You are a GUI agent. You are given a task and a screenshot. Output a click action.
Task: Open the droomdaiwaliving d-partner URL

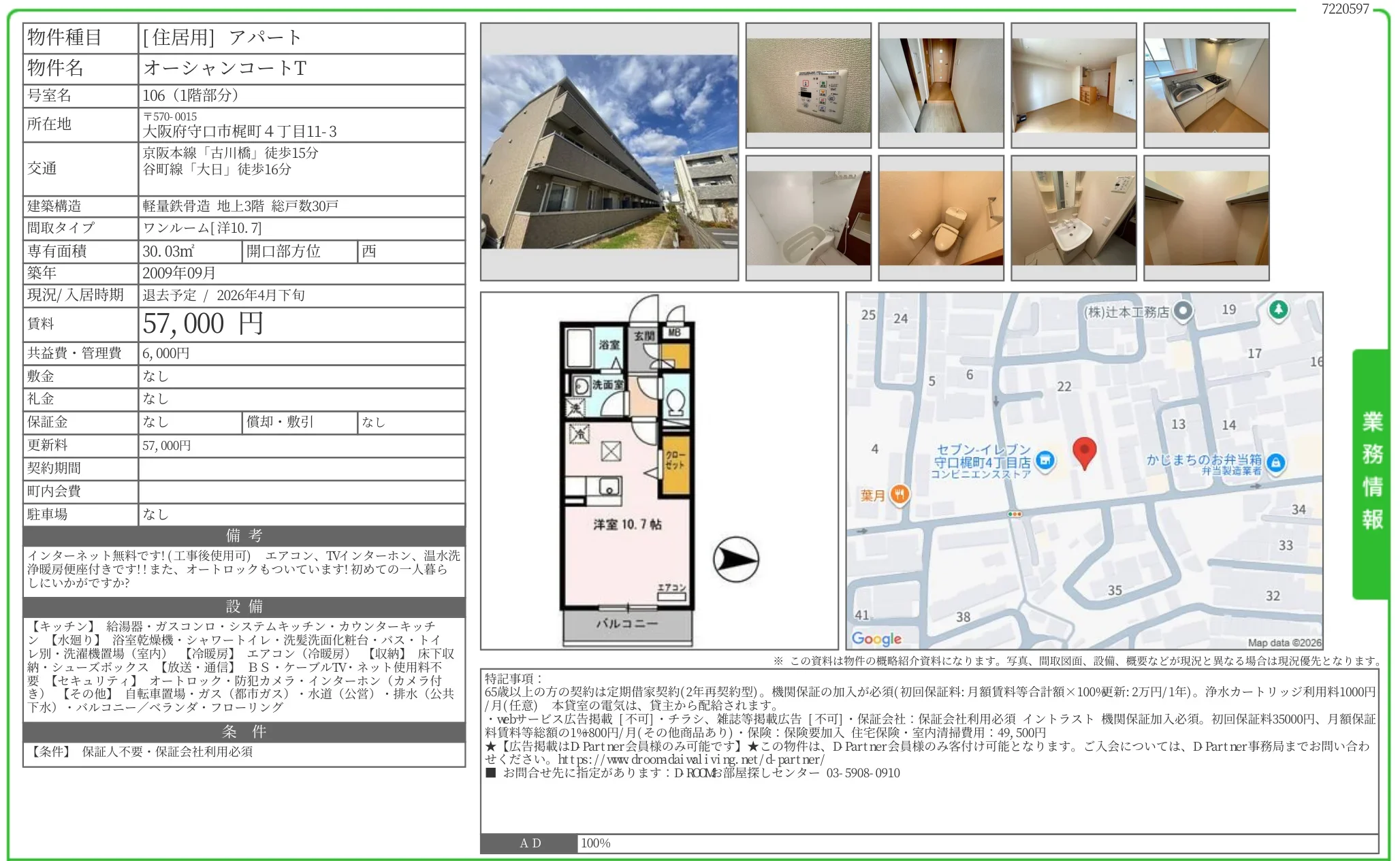click(x=690, y=759)
